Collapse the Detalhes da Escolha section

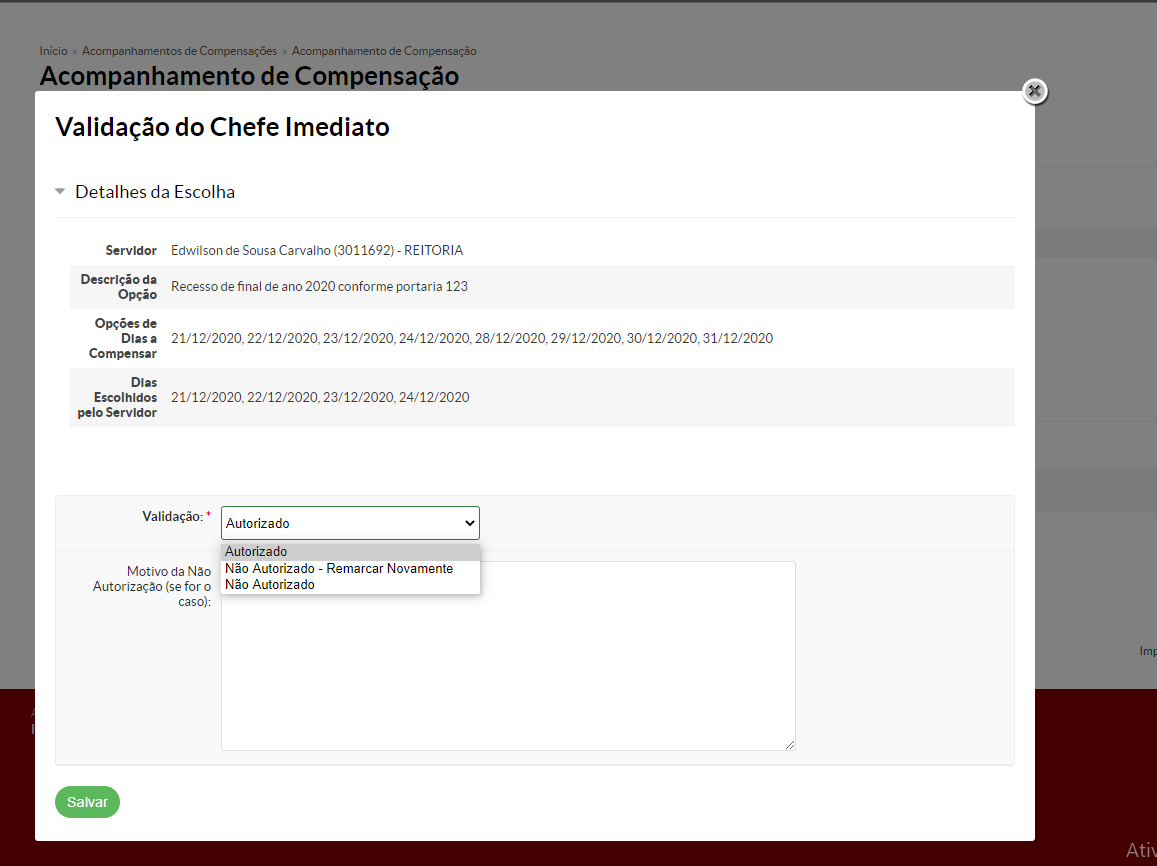[x=60, y=192]
